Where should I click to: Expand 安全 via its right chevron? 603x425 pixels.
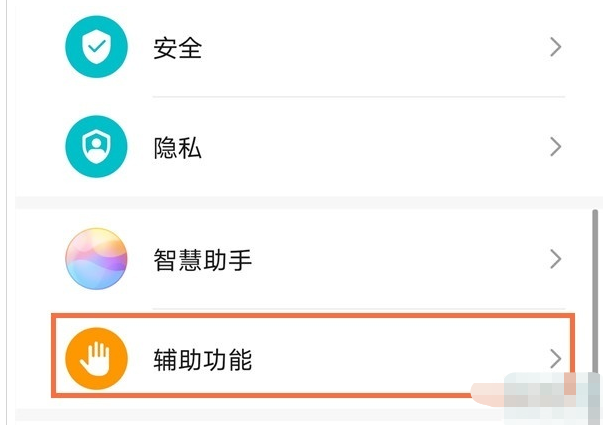pos(556,47)
